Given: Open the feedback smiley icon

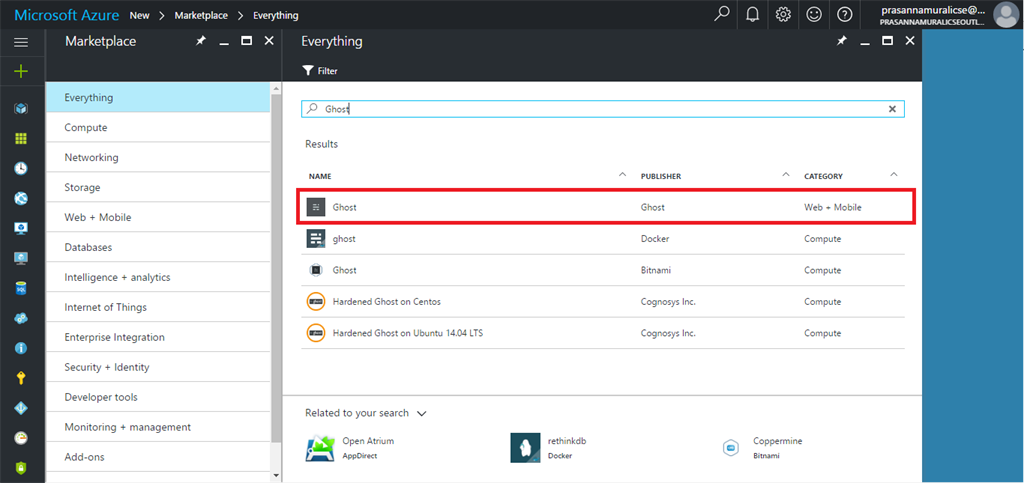Looking at the screenshot, I should (x=814, y=14).
